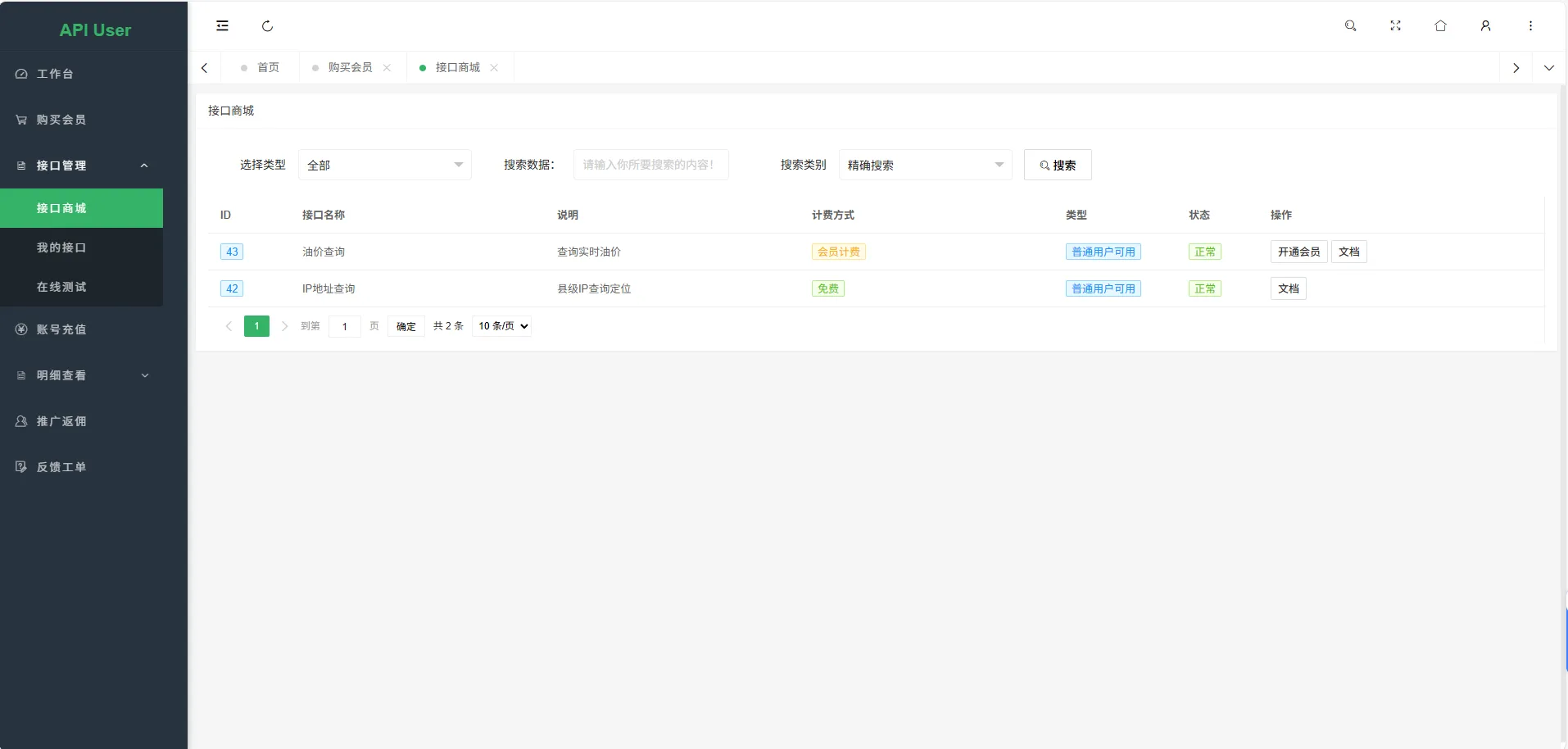Click the refresh icon to reload page
The image size is (1568, 749).
tap(267, 25)
